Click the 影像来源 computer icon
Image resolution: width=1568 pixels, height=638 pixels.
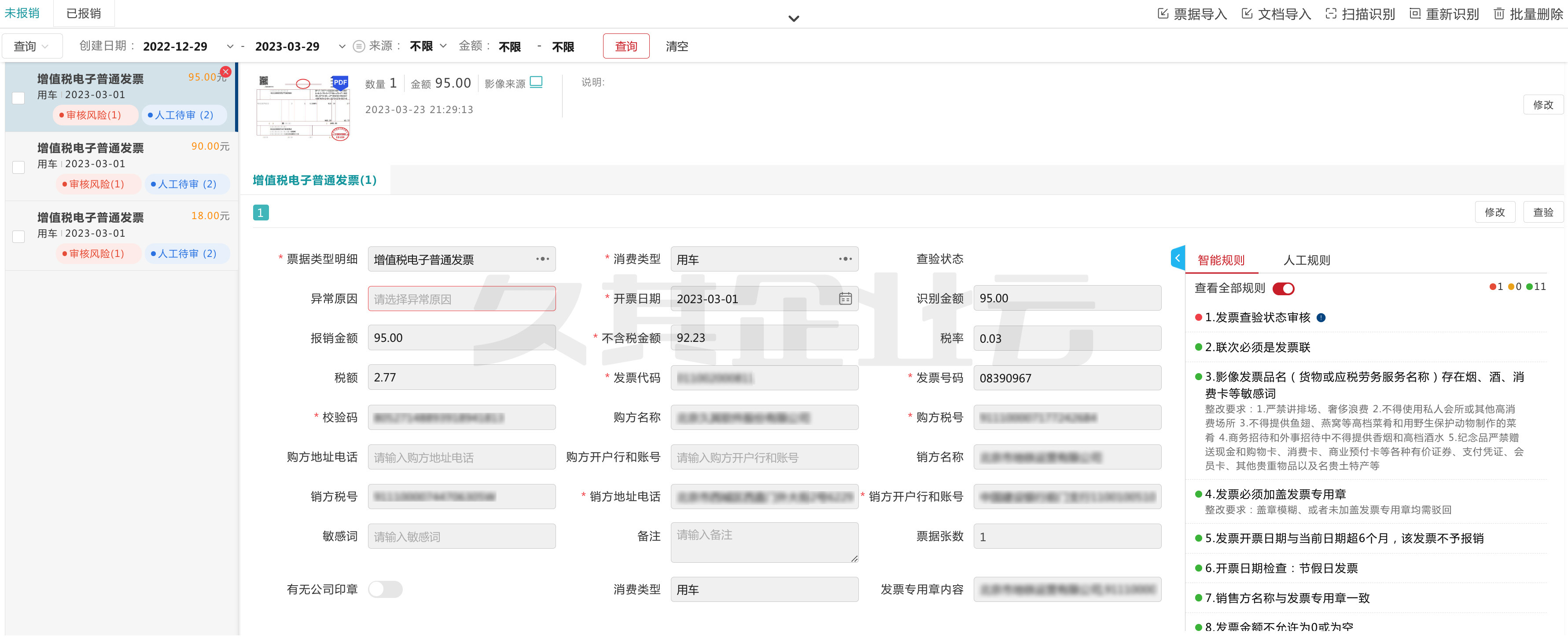(536, 82)
